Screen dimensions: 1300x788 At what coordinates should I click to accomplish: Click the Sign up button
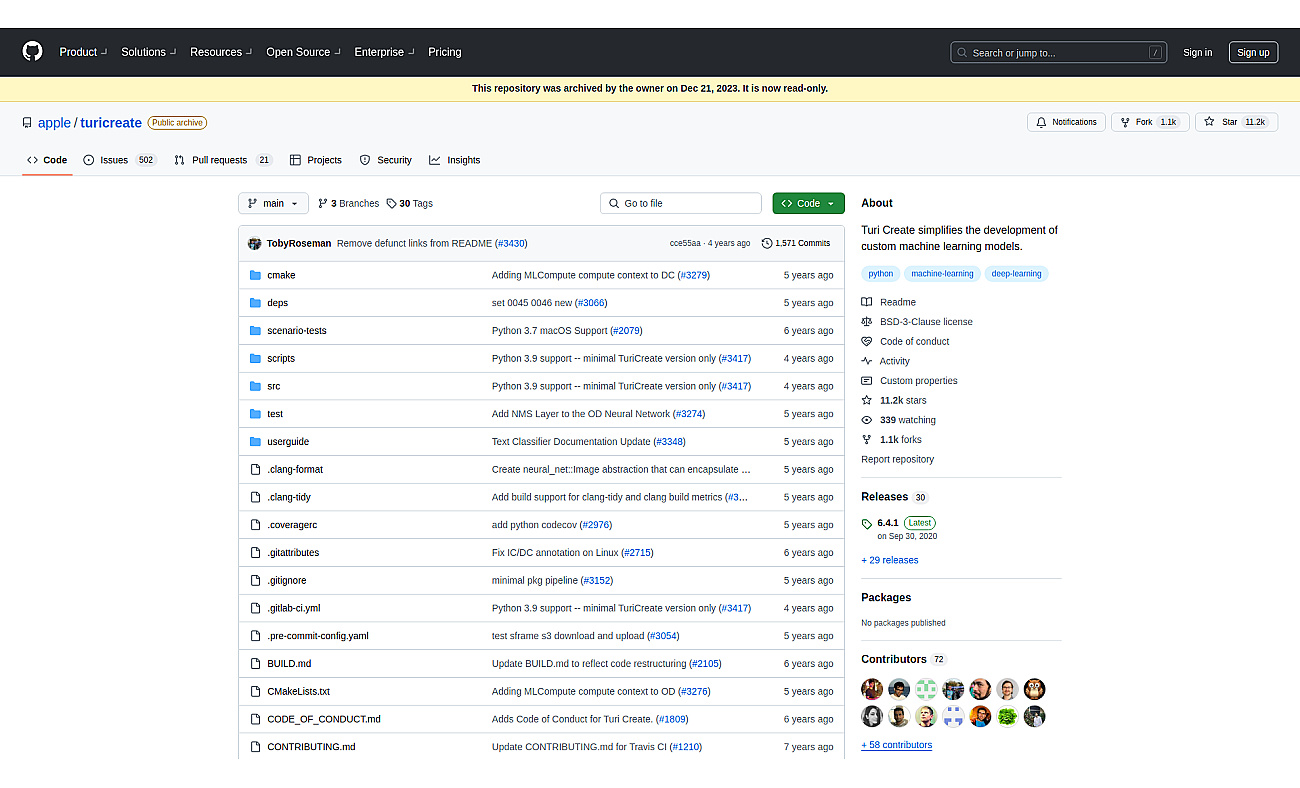point(1253,52)
